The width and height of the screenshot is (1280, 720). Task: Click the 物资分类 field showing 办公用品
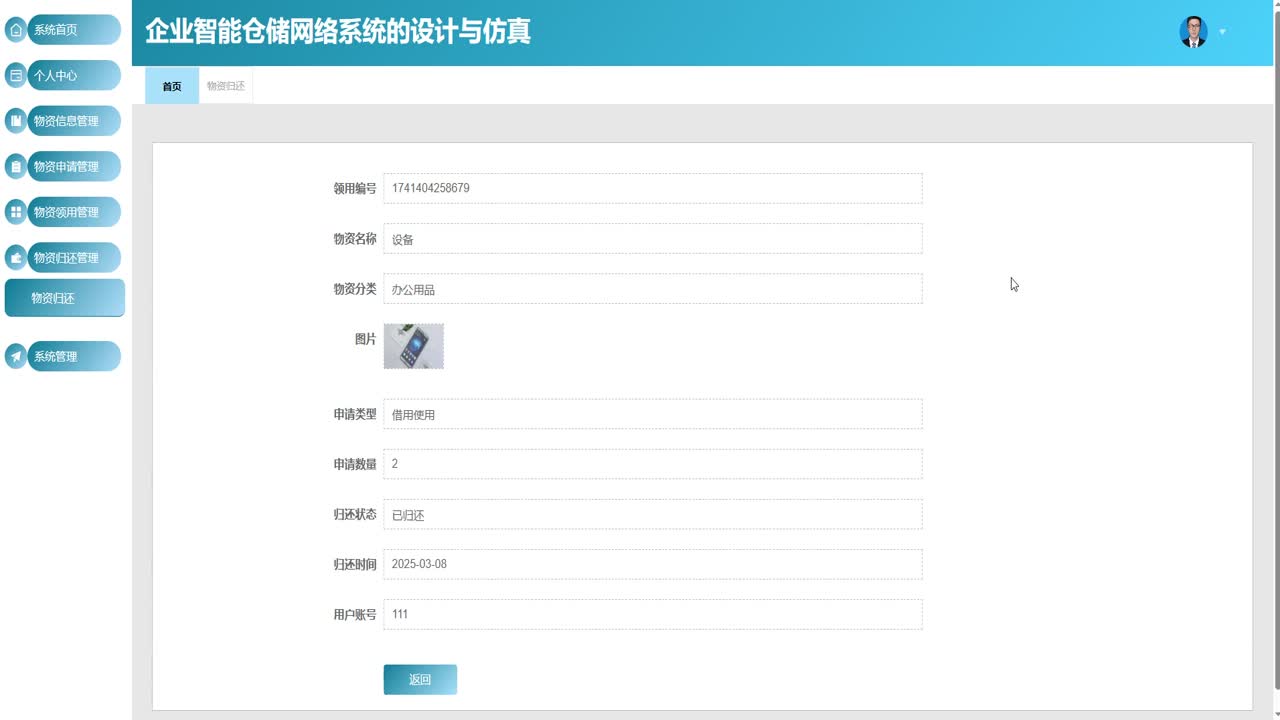[653, 289]
